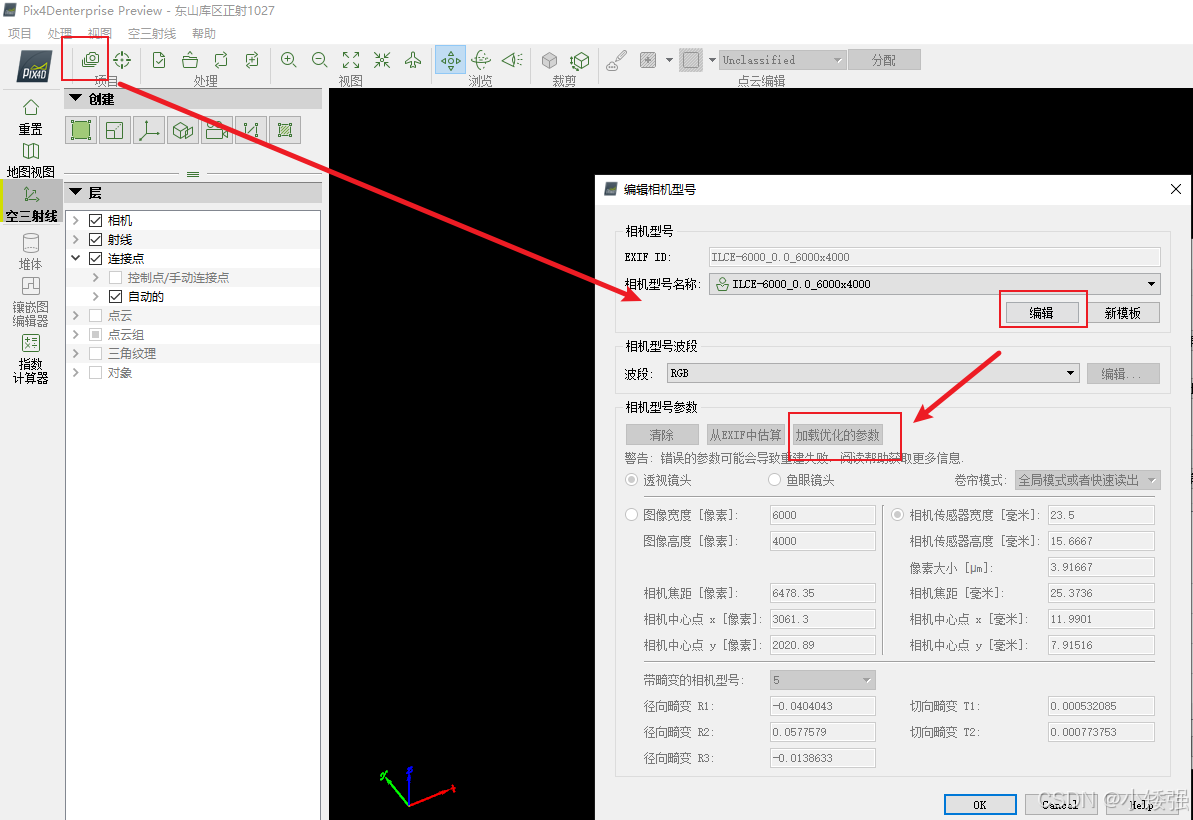The image size is (1193, 820).
Task: Create a new surface object
Action: (x=285, y=130)
